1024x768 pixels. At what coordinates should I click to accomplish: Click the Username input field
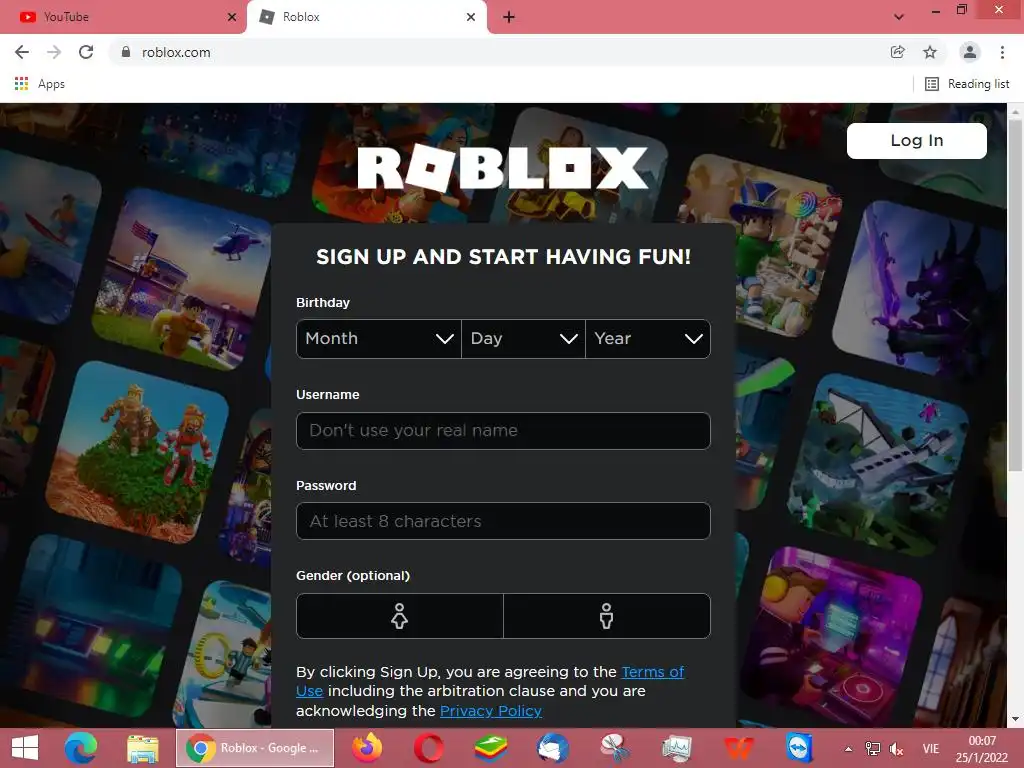(x=503, y=430)
